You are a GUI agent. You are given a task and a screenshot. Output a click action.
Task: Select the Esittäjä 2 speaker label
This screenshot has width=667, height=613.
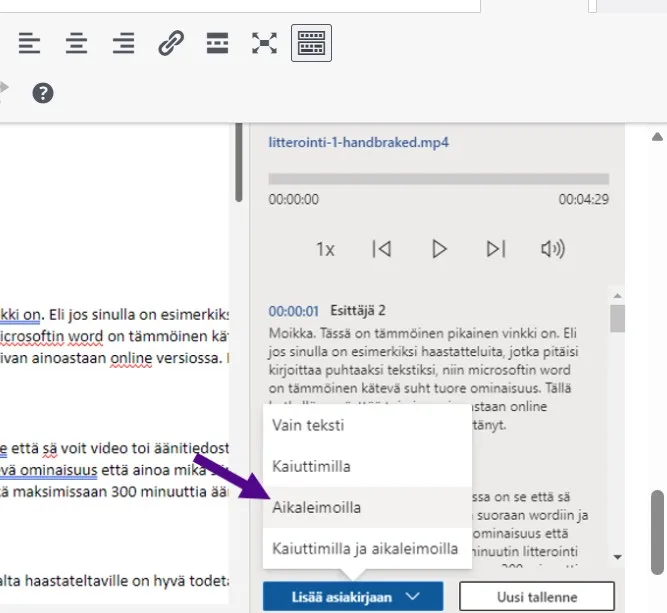click(x=358, y=311)
